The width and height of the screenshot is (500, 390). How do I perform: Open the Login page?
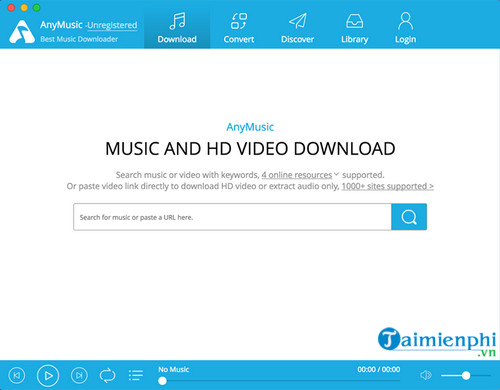click(x=405, y=28)
